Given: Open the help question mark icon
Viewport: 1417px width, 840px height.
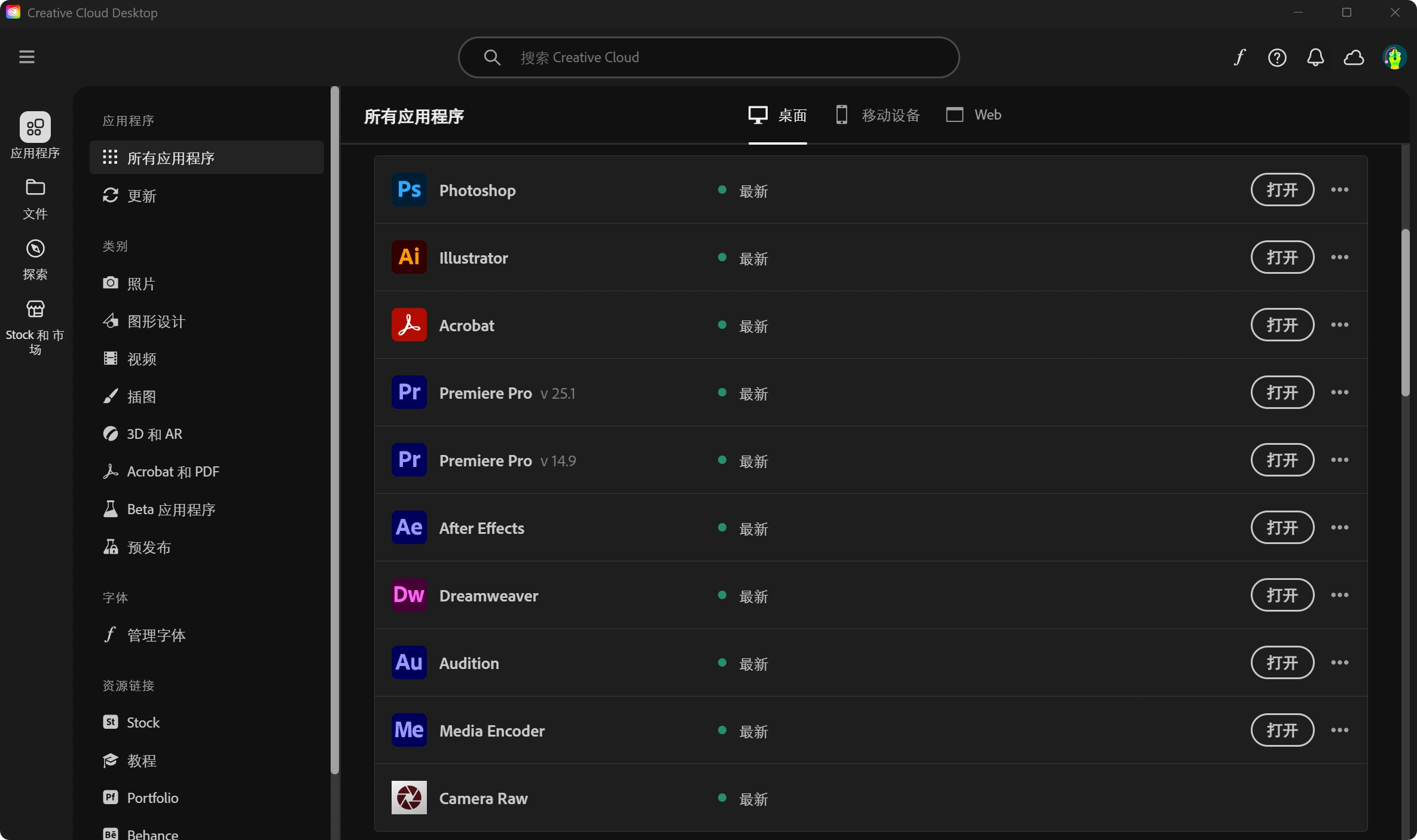Looking at the screenshot, I should (x=1277, y=57).
